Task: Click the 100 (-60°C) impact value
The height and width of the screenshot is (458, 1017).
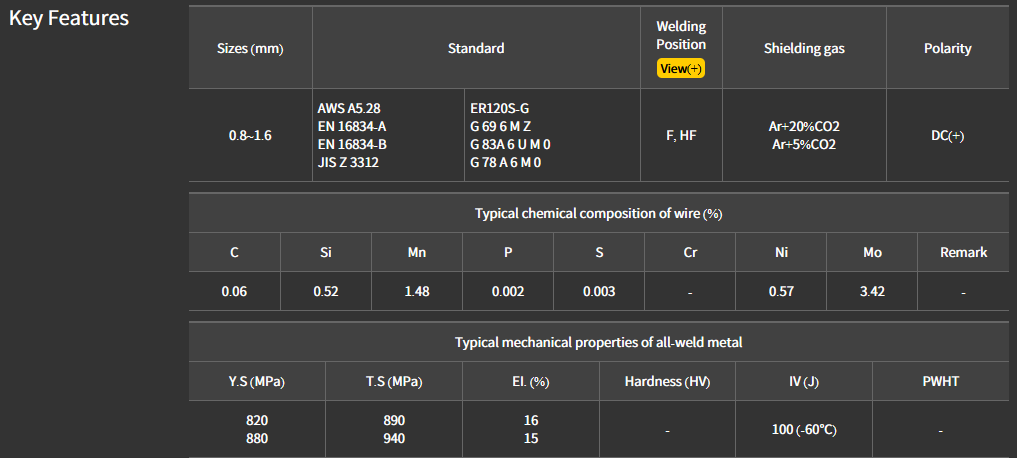Action: (803, 429)
